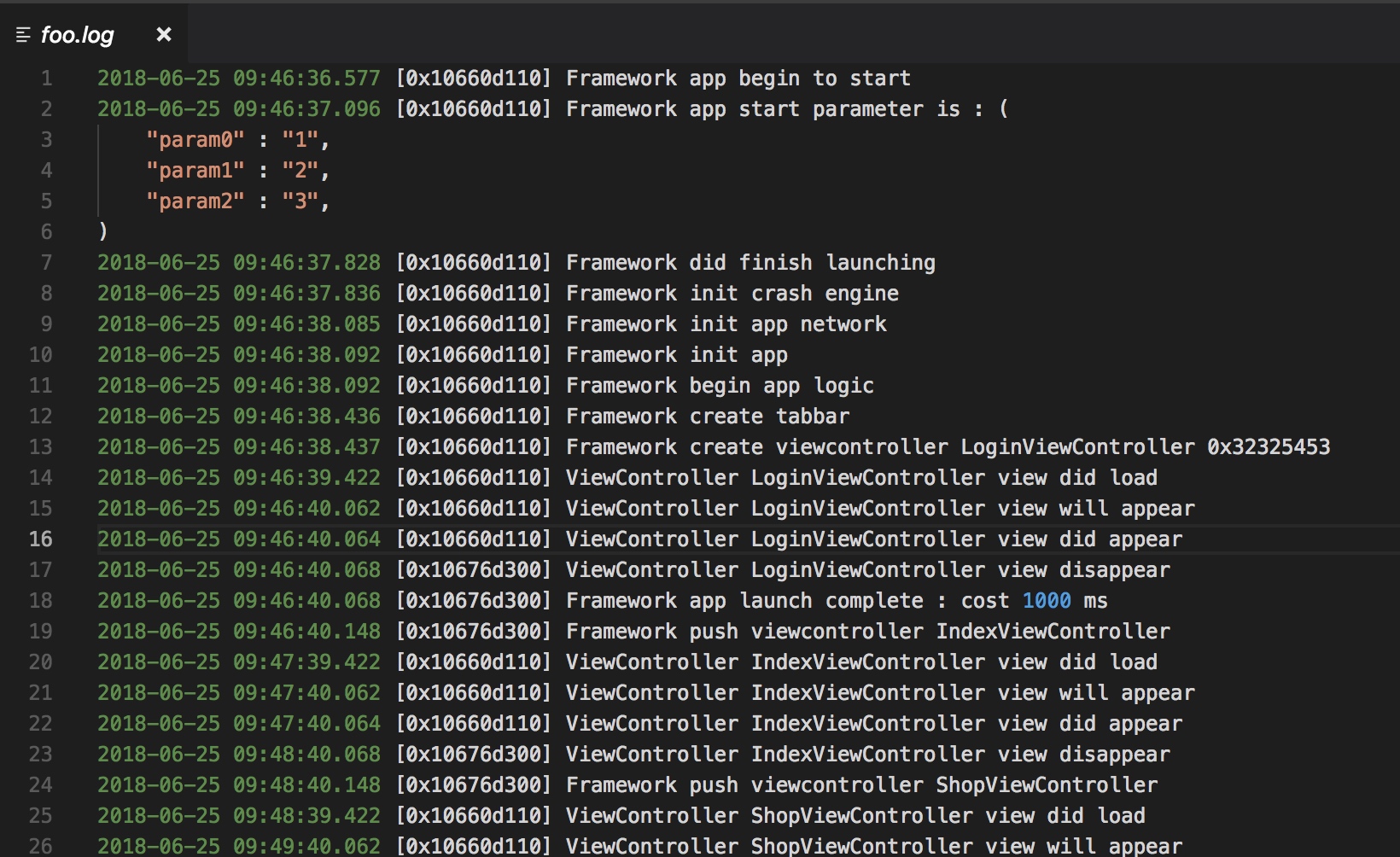
Task: Click the Framework create tabbar log entry
Action: [x=707, y=416]
